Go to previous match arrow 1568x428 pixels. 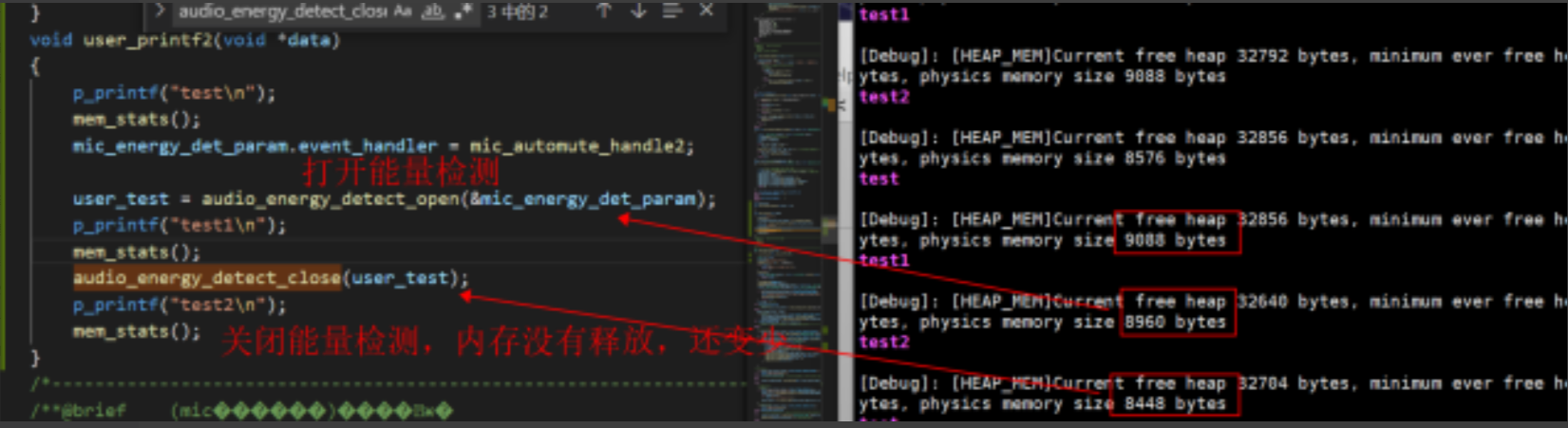click(x=603, y=10)
